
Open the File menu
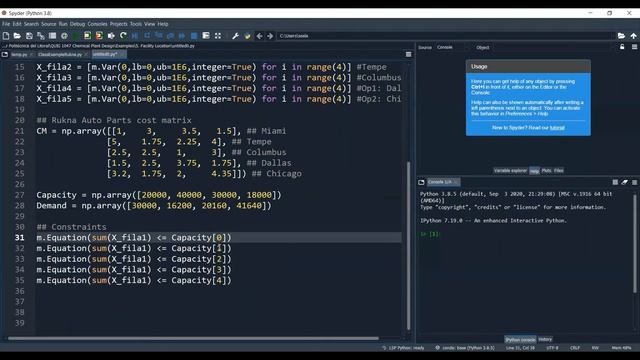[x=6, y=24]
